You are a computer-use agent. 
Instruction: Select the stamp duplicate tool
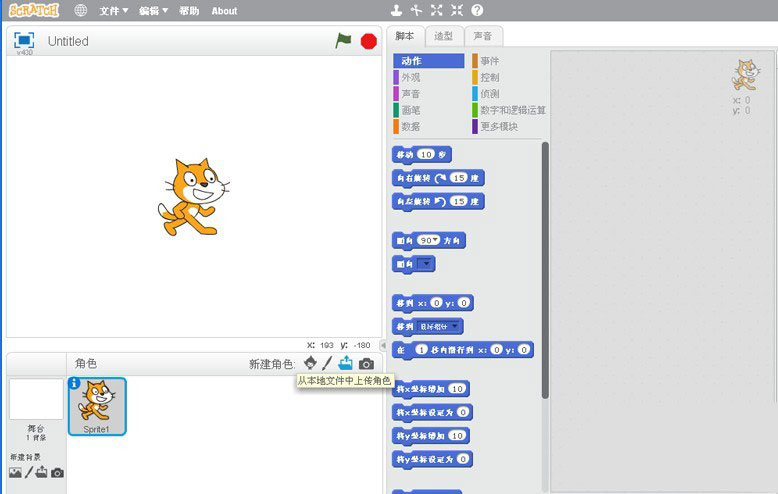click(x=396, y=11)
